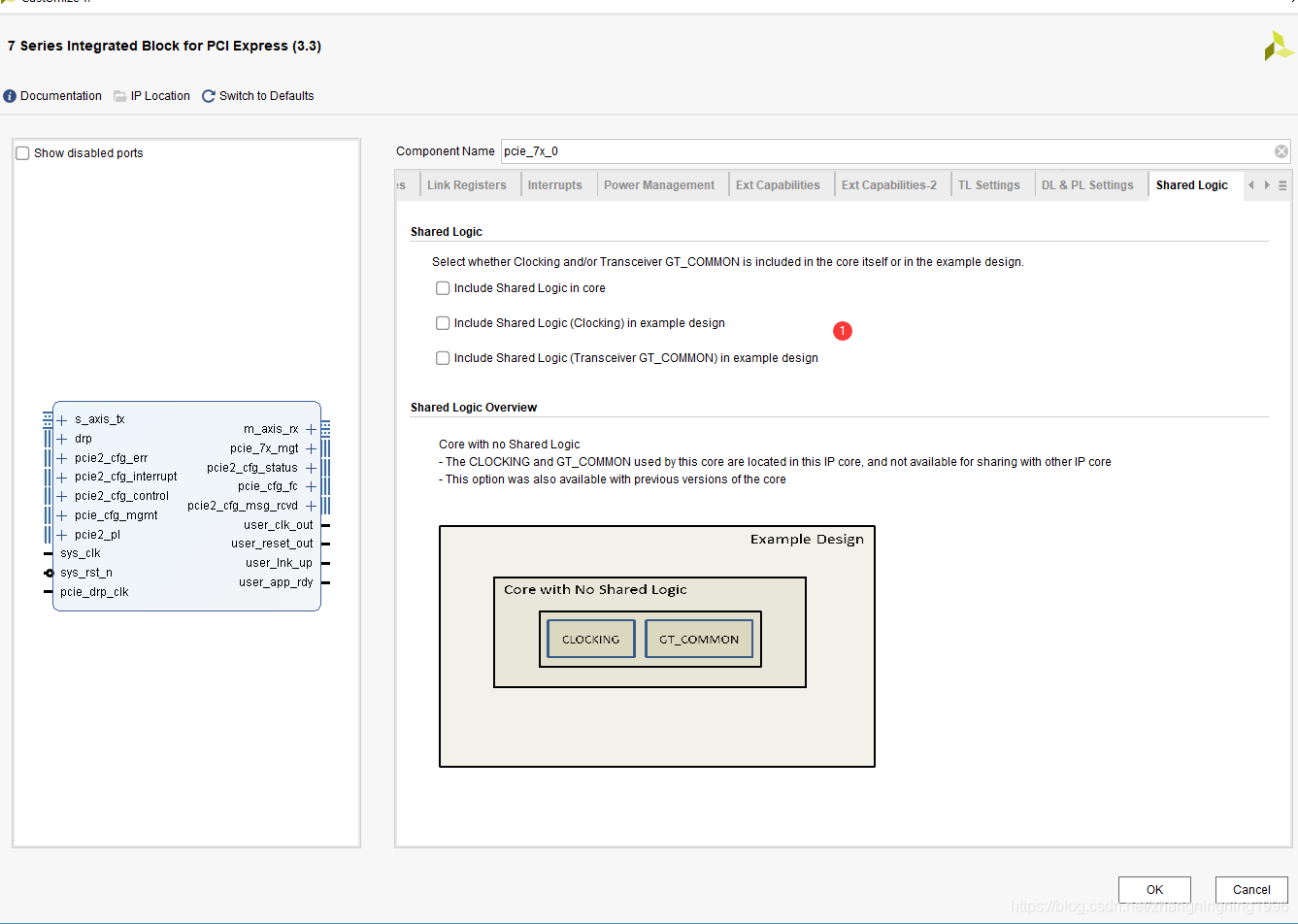Open the Documentation link
Viewport: 1298px width, 924px height.
[x=52, y=96]
